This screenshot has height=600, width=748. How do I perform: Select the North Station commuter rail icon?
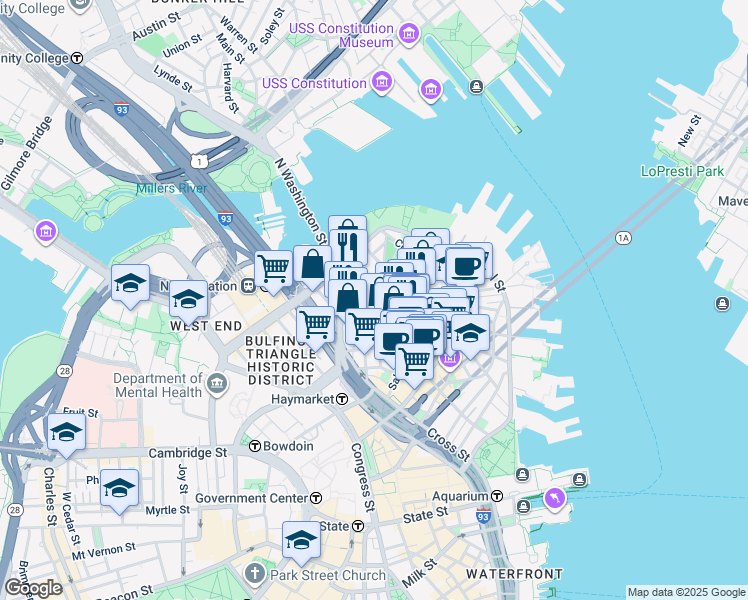point(248,286)
